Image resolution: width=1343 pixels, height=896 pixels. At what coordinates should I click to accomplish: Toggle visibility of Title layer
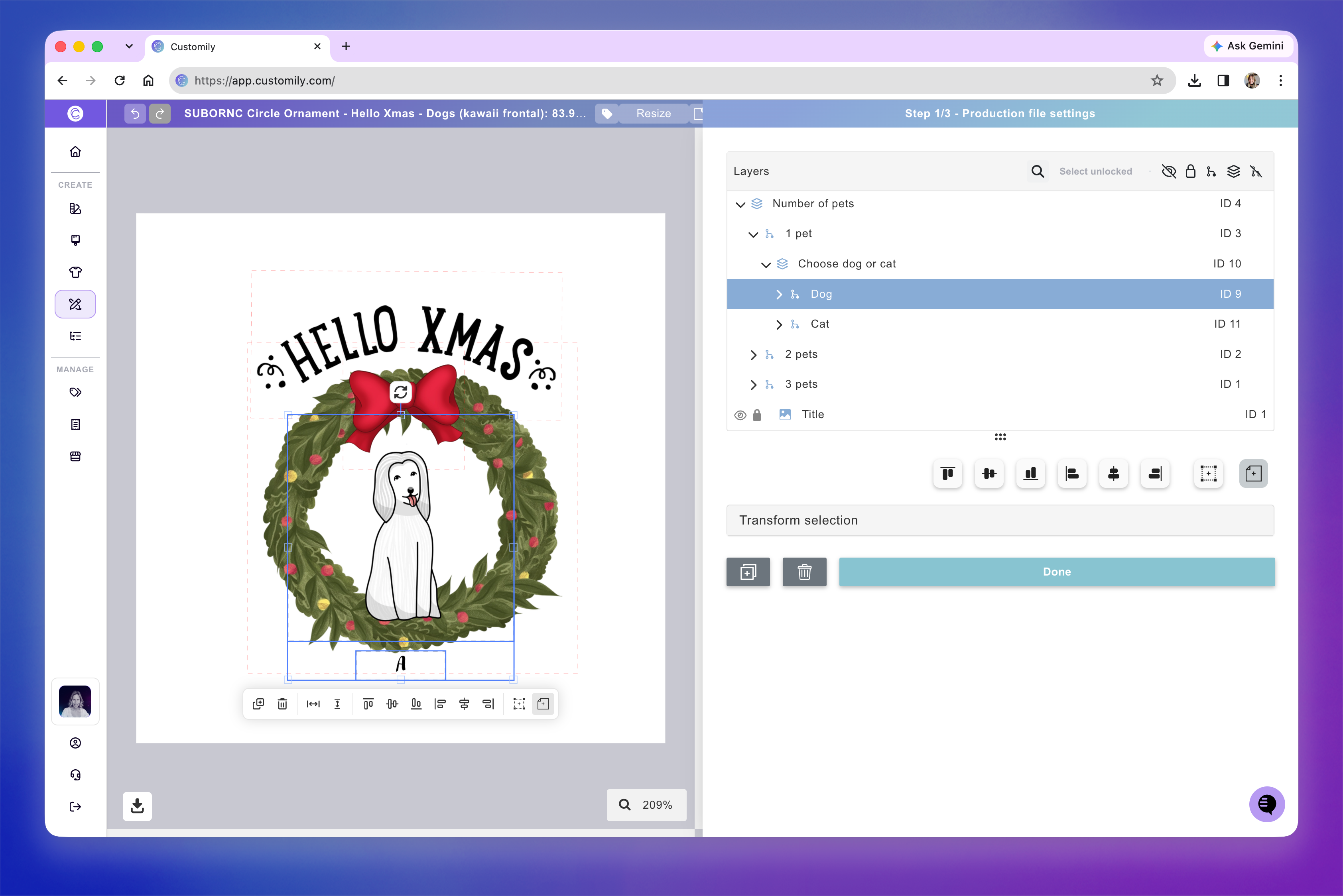click(740, 415)
